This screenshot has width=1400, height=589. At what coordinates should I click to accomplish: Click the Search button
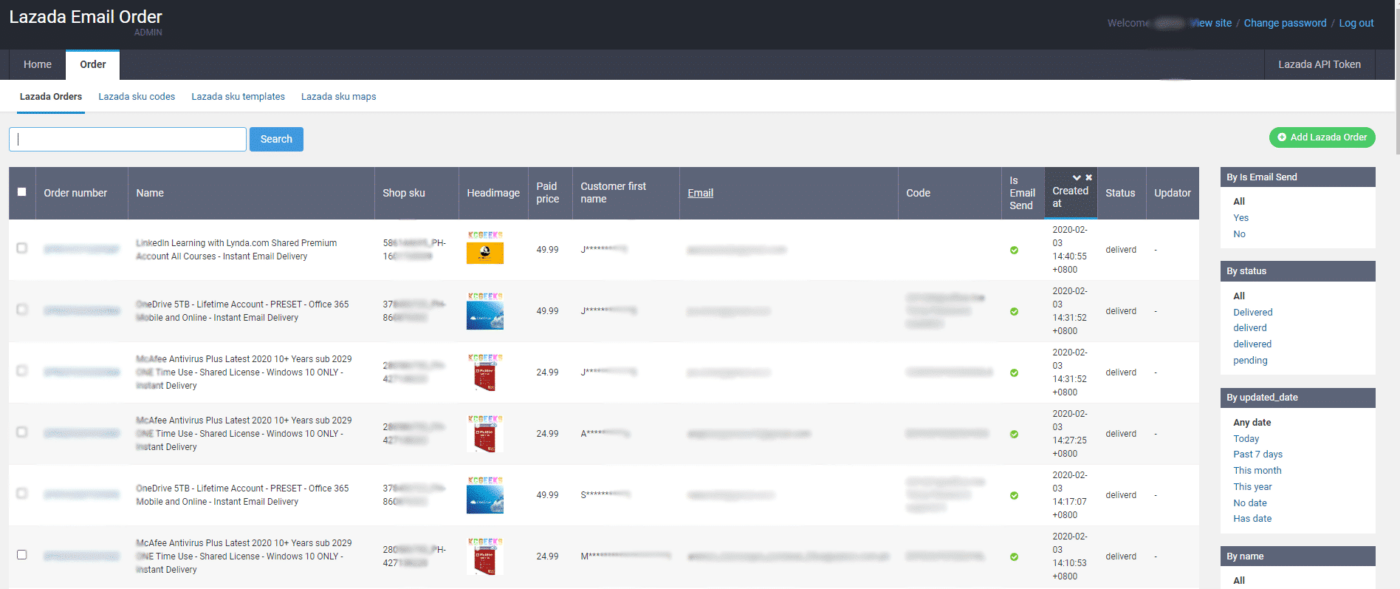[276, 139]
